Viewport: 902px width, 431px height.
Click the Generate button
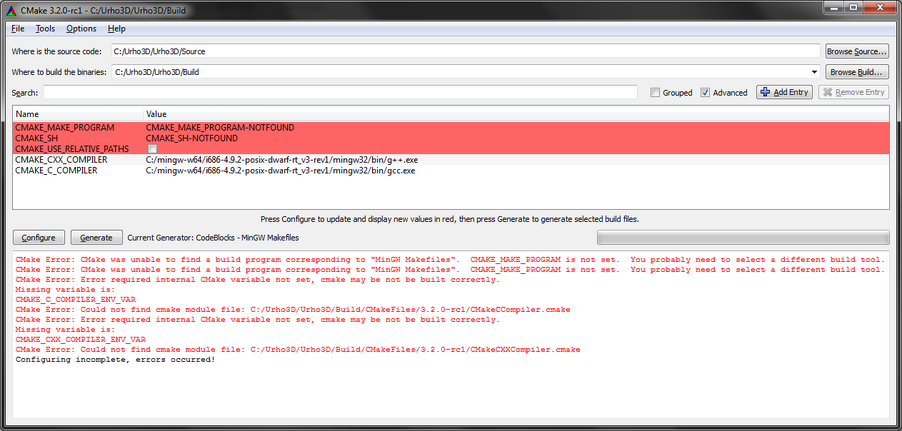(x=97, y=237)
